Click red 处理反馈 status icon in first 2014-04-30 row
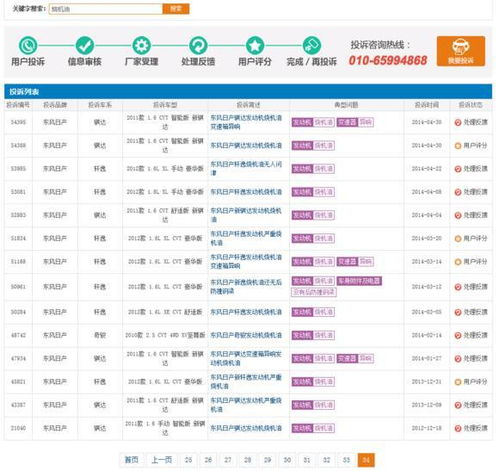This screenshot has width=499, height=471. pyautogui.click(x=458, y=122)
